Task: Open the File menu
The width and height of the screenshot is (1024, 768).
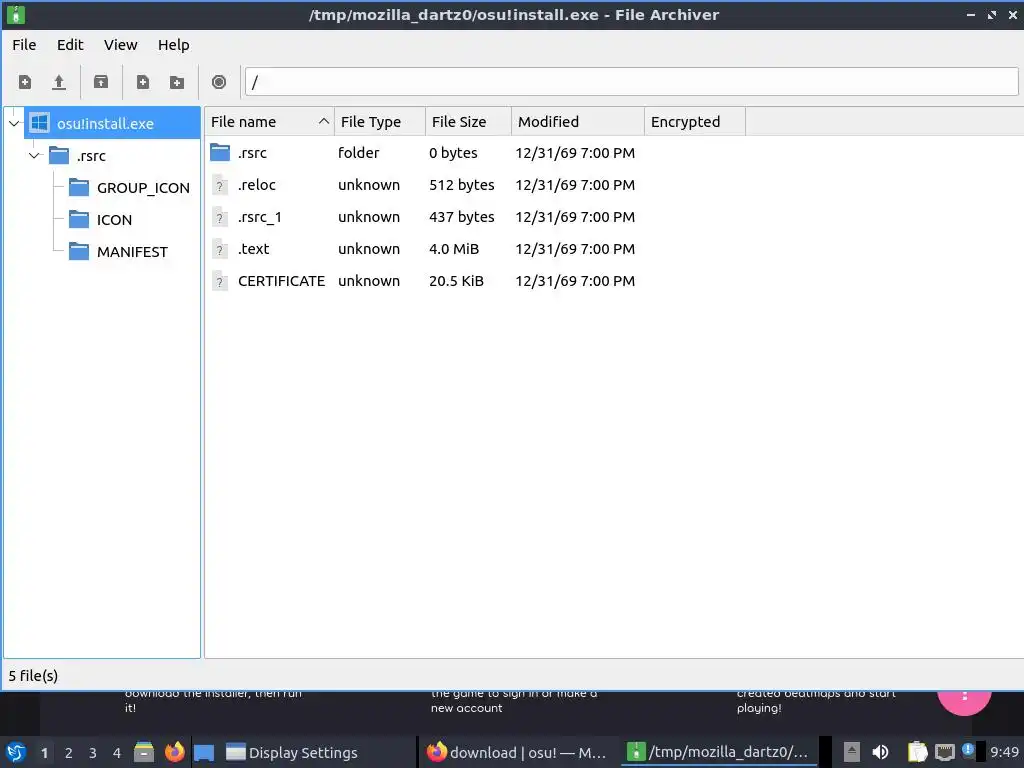Action: coord(24,45)
